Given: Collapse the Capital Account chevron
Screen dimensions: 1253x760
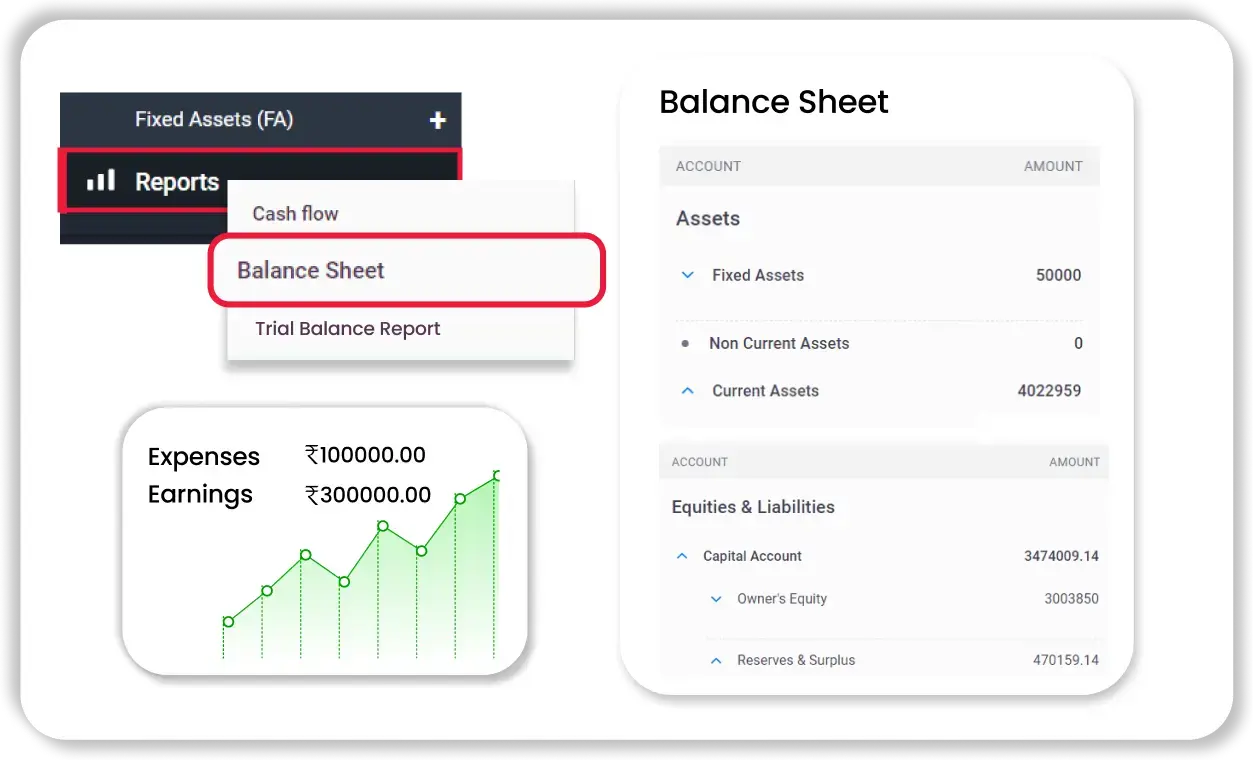Looking at the screenshot, I should point(682,556).
